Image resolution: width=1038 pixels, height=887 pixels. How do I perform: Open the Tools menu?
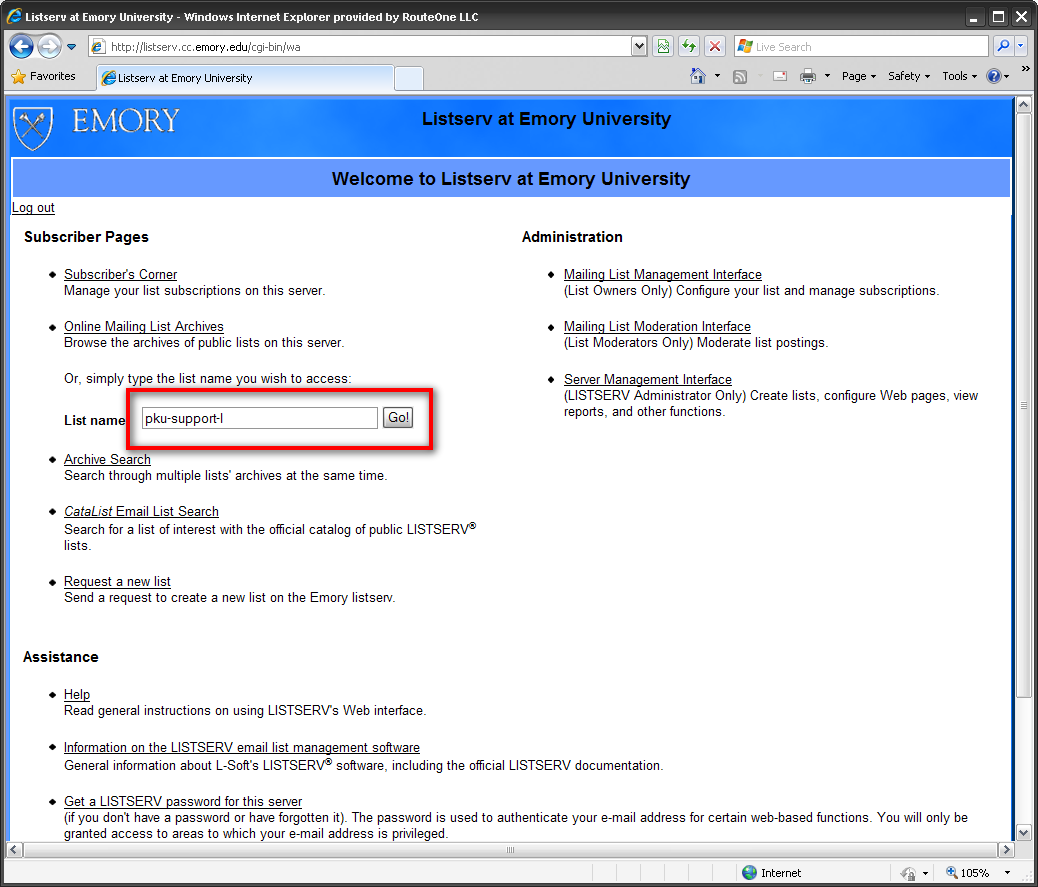point(959,76)
